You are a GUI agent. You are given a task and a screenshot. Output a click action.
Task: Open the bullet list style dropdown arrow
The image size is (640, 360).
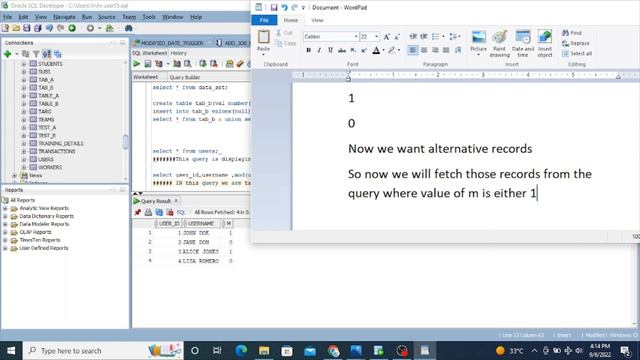(444, 37)
